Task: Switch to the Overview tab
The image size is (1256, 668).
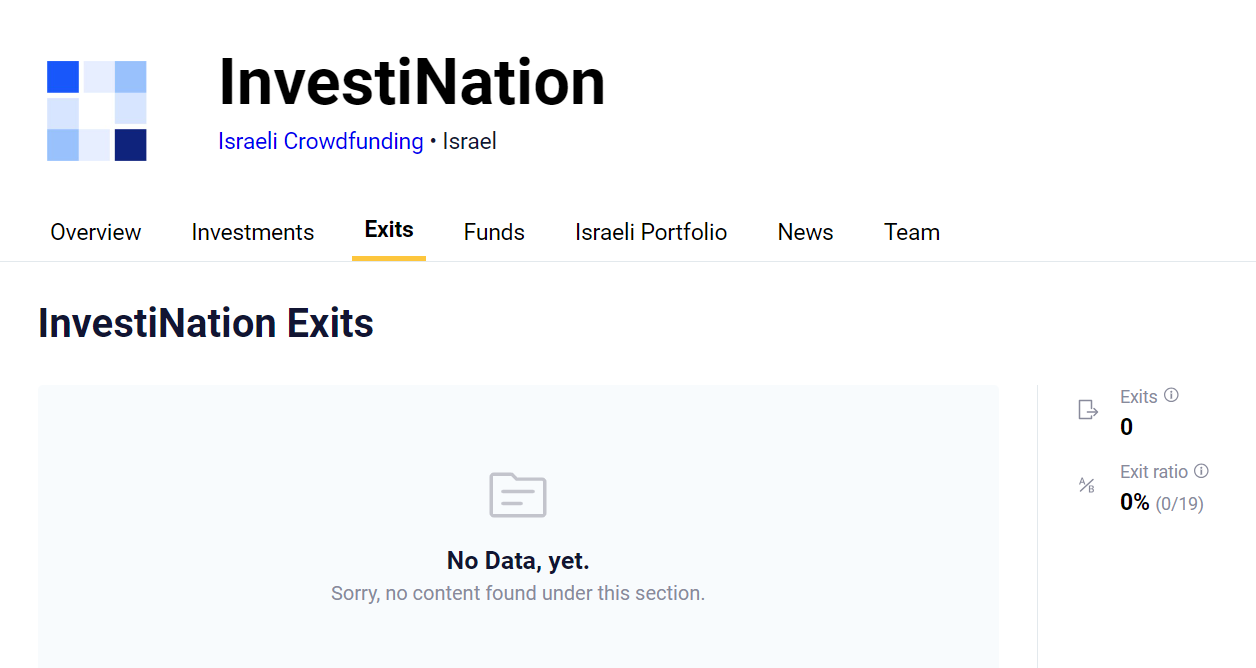Action: (x=96, y=232)
